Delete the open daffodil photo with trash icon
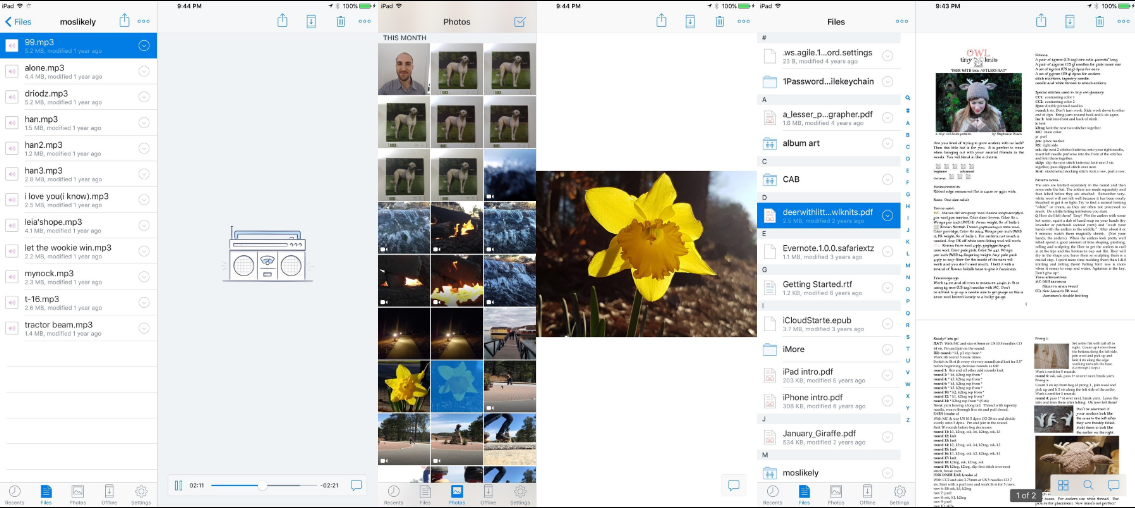This screenshot has width=1135, height=508. [x=720, y=21]
